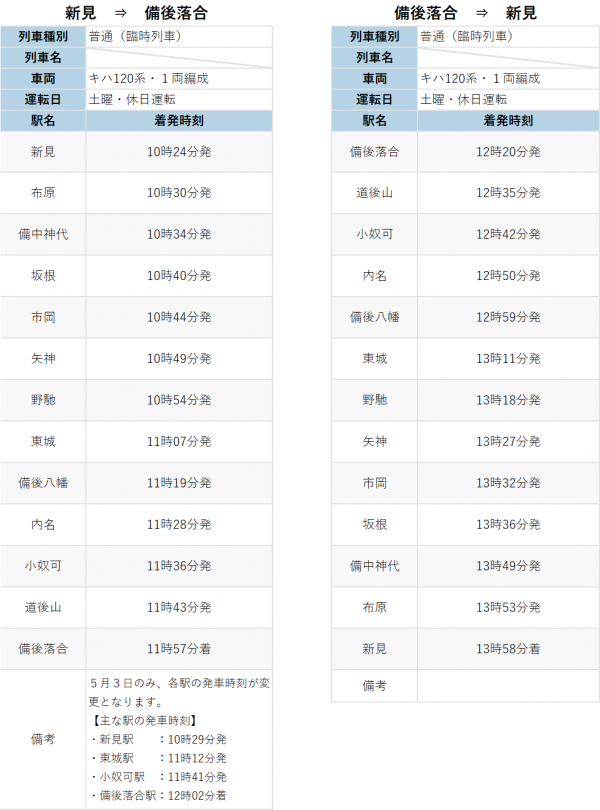Click 備後八幡 station beside 12時59分発
The width and height of the screenshot is (600, 810).
pos(374,317)
